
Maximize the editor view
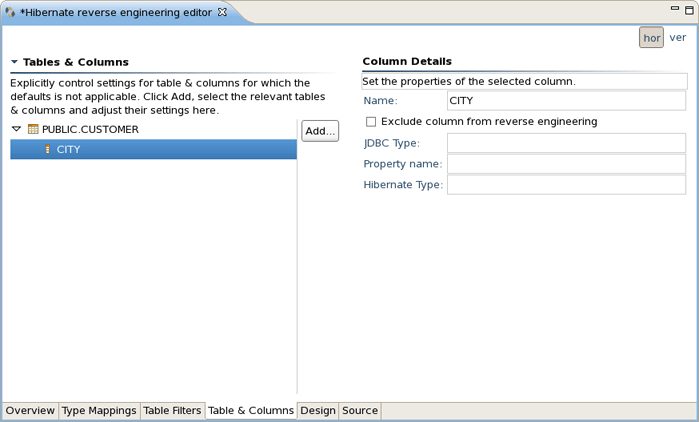pyautogui.click(x=689, y=10)
